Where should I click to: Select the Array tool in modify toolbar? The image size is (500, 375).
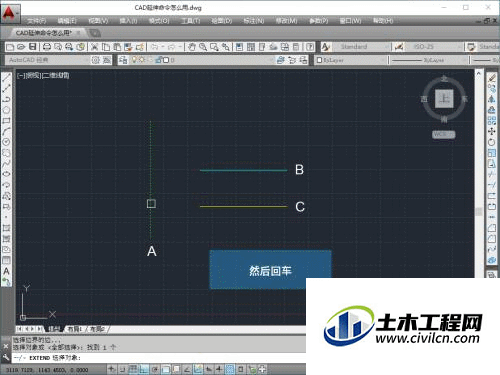pyautogui.click(x=492, y=121)
